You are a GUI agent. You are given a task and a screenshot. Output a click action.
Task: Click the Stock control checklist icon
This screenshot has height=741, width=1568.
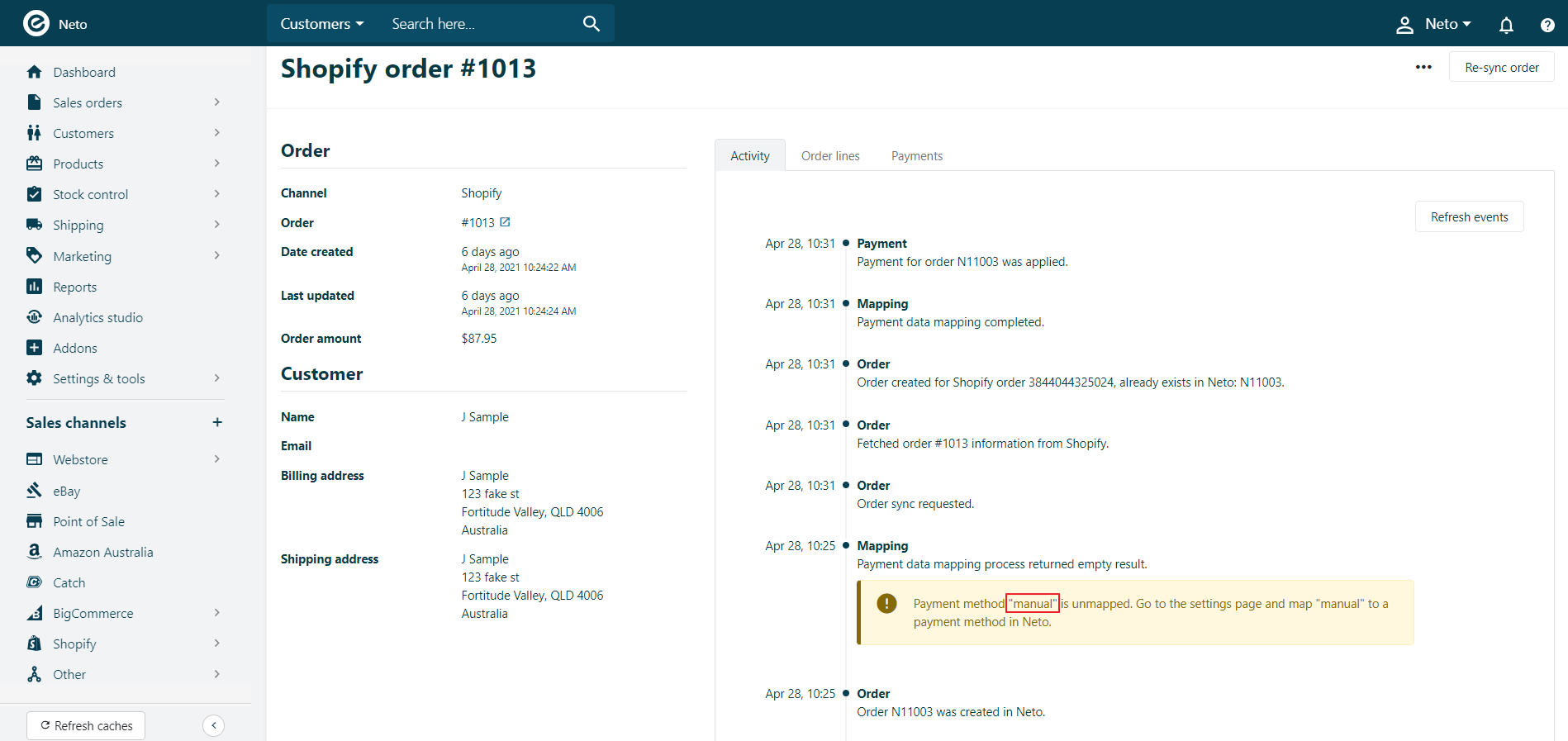pyautogui.click(x=34, y=194)
